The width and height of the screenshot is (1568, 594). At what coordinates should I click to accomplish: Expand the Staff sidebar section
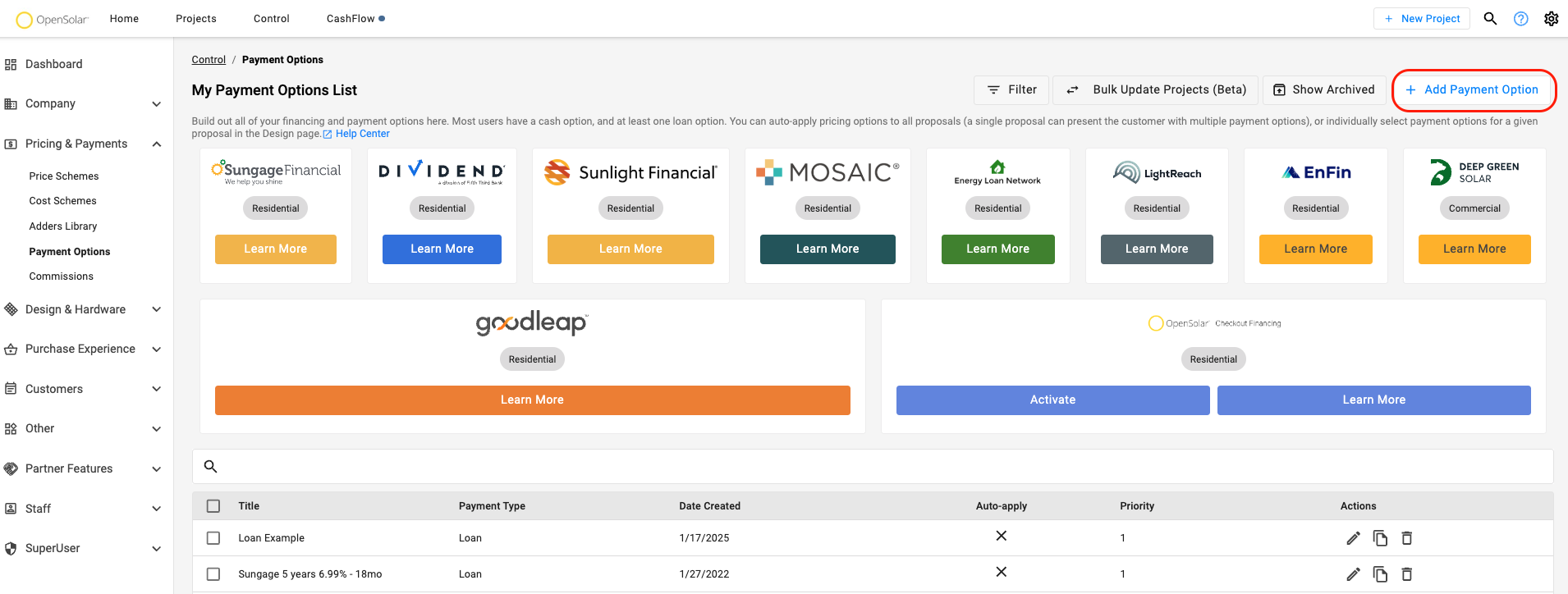[x=156, y=509]
